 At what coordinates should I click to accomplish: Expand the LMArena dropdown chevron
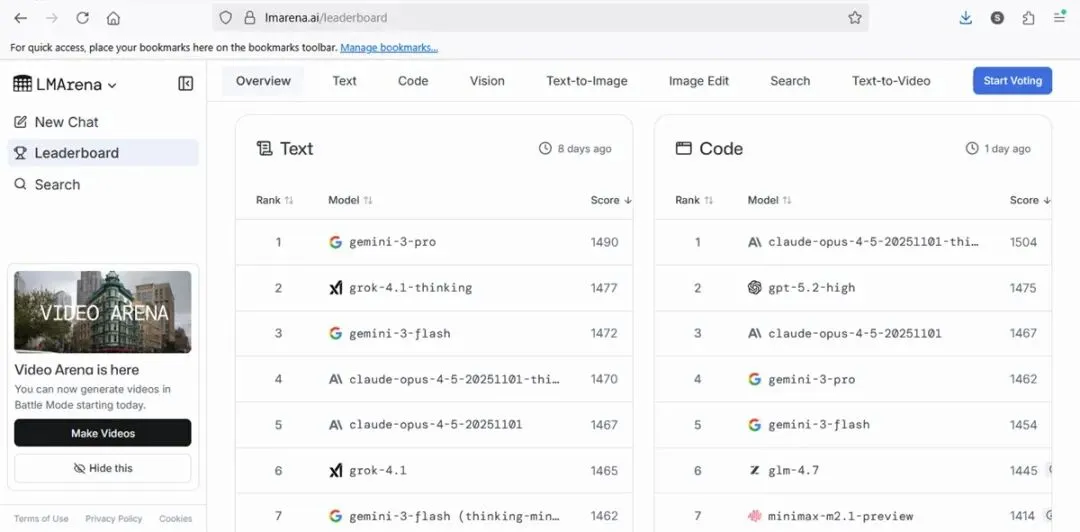(x=112, y=86)
